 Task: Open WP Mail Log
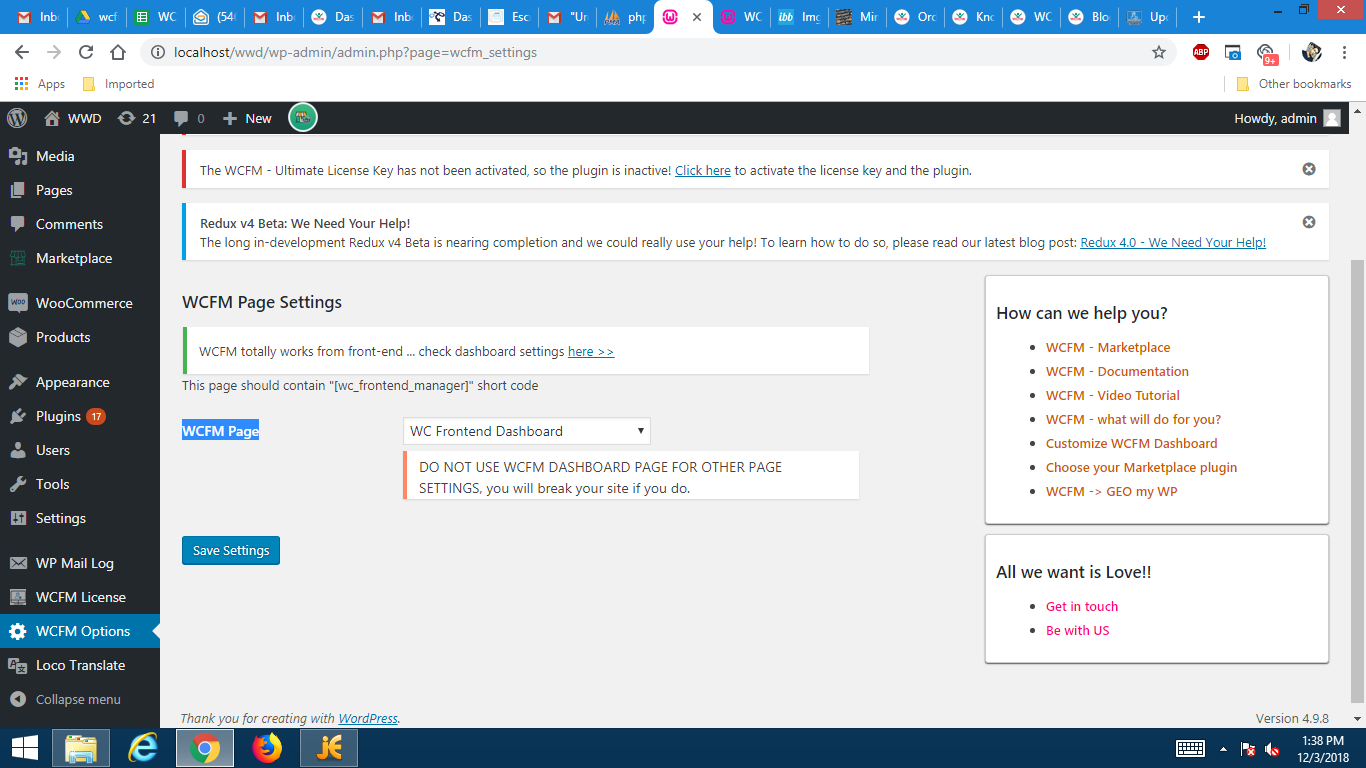point(80,563)
